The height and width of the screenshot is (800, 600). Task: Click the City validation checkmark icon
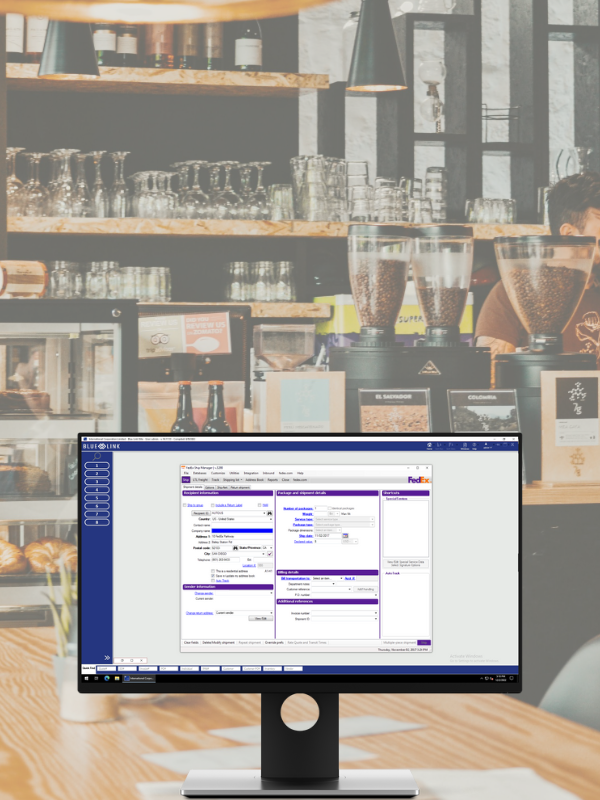[x=270, y=553]
